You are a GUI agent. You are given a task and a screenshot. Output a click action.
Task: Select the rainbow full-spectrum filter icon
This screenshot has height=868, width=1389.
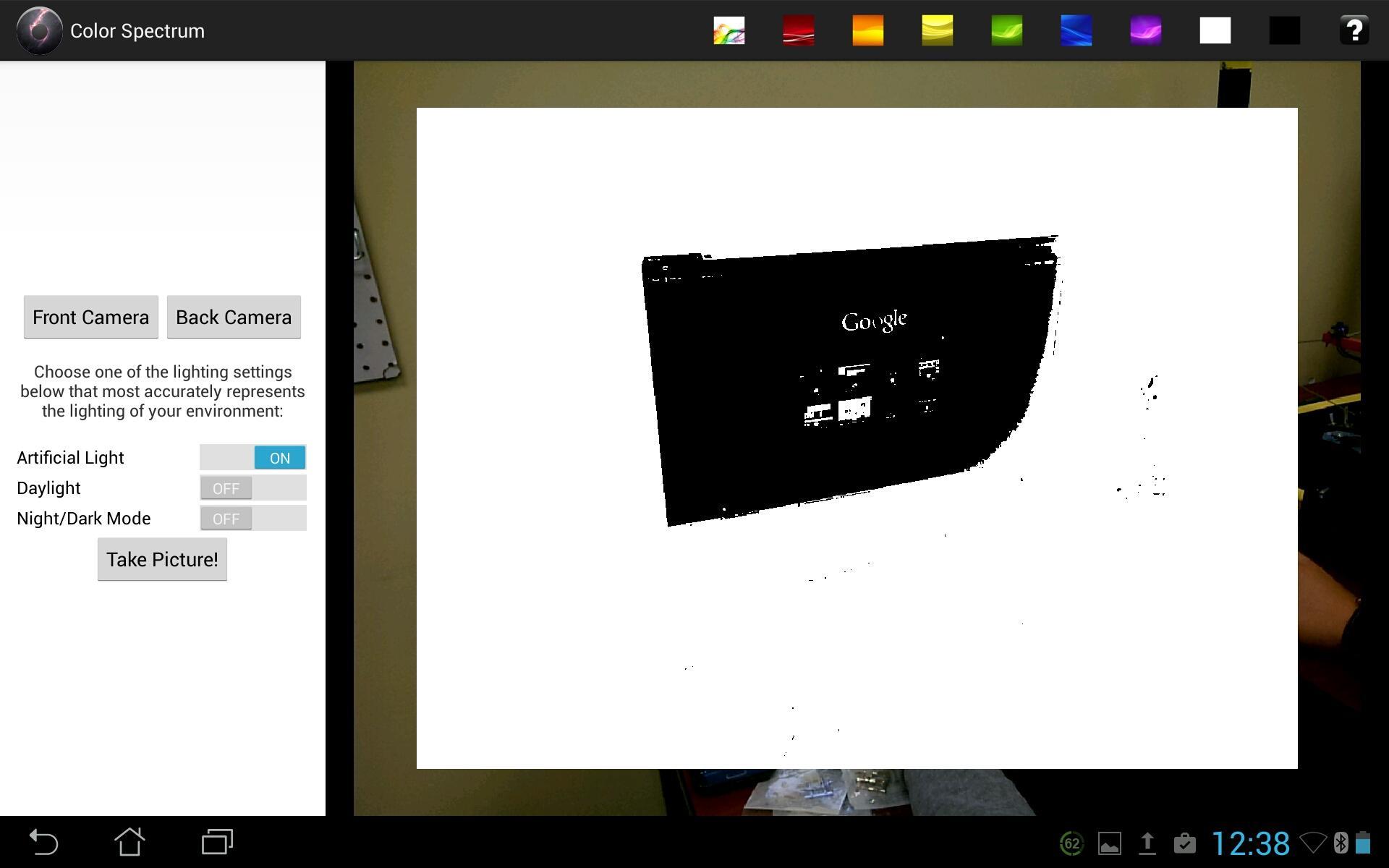(x=729, y=30)
